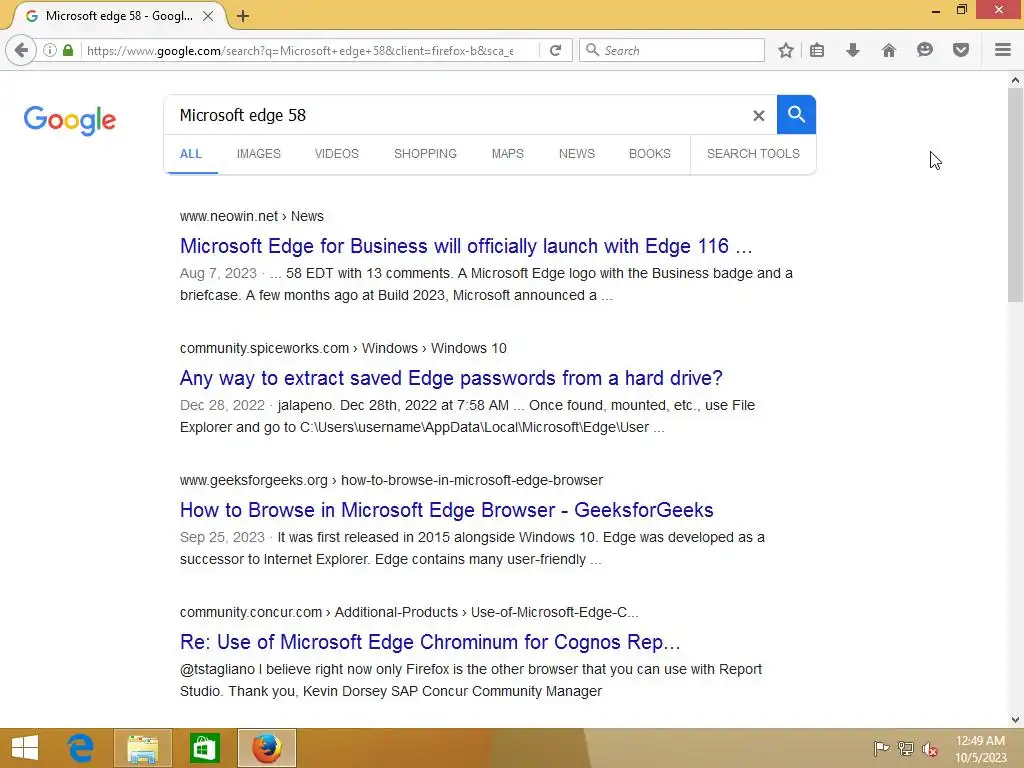Click scrollbar up arrow
This screenshot has height=768, width=1024.
tap(1015, 80)
